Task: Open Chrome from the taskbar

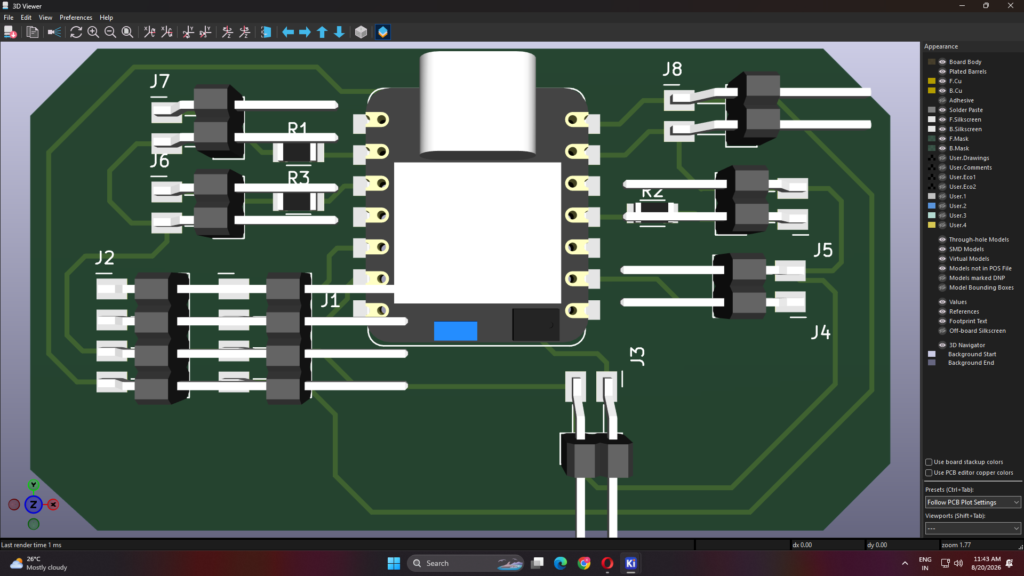Action: pyautogui.click(x=584, y=563)
